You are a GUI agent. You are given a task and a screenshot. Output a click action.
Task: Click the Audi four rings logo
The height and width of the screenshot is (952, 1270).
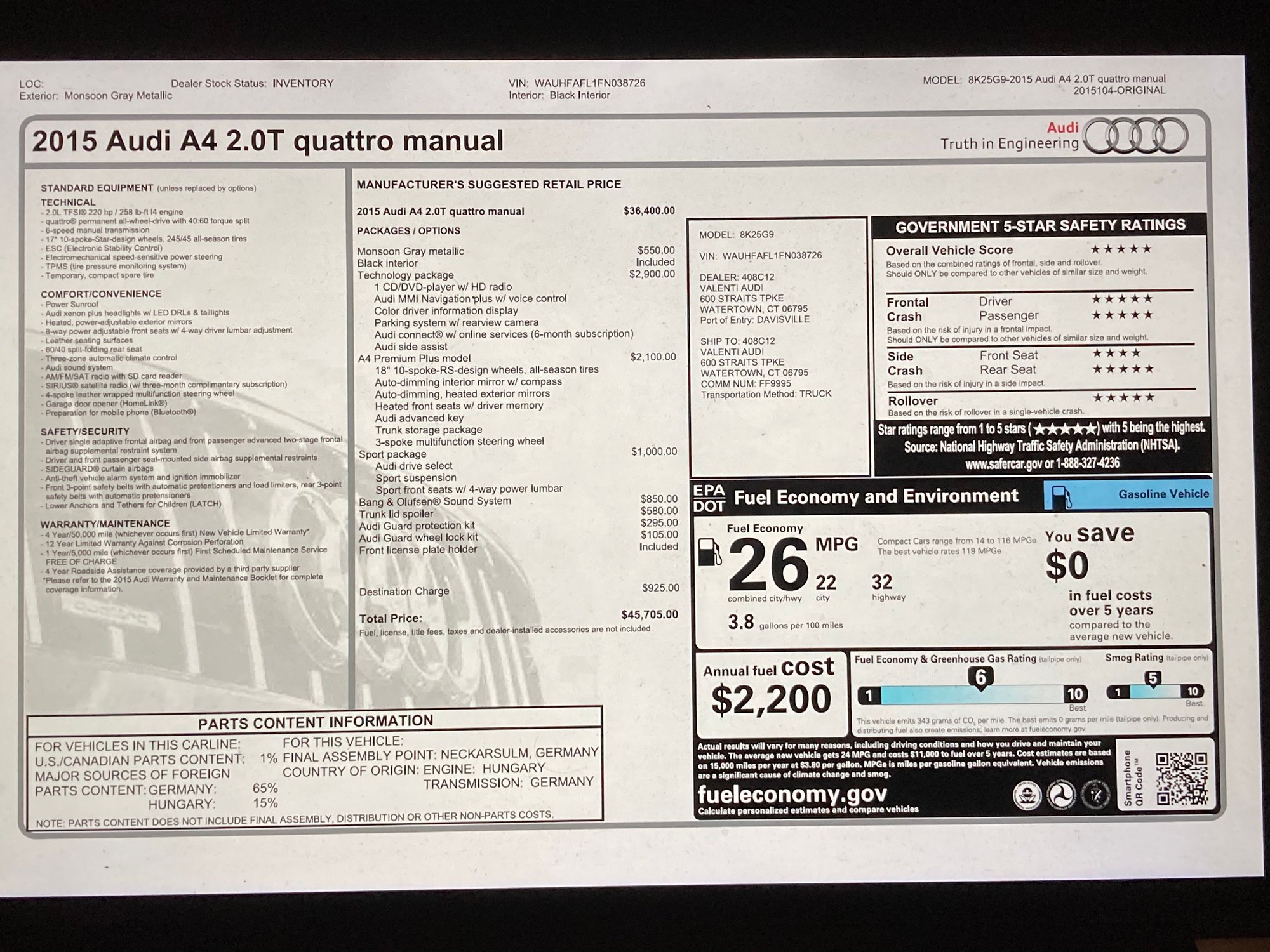coord(1135,136)
